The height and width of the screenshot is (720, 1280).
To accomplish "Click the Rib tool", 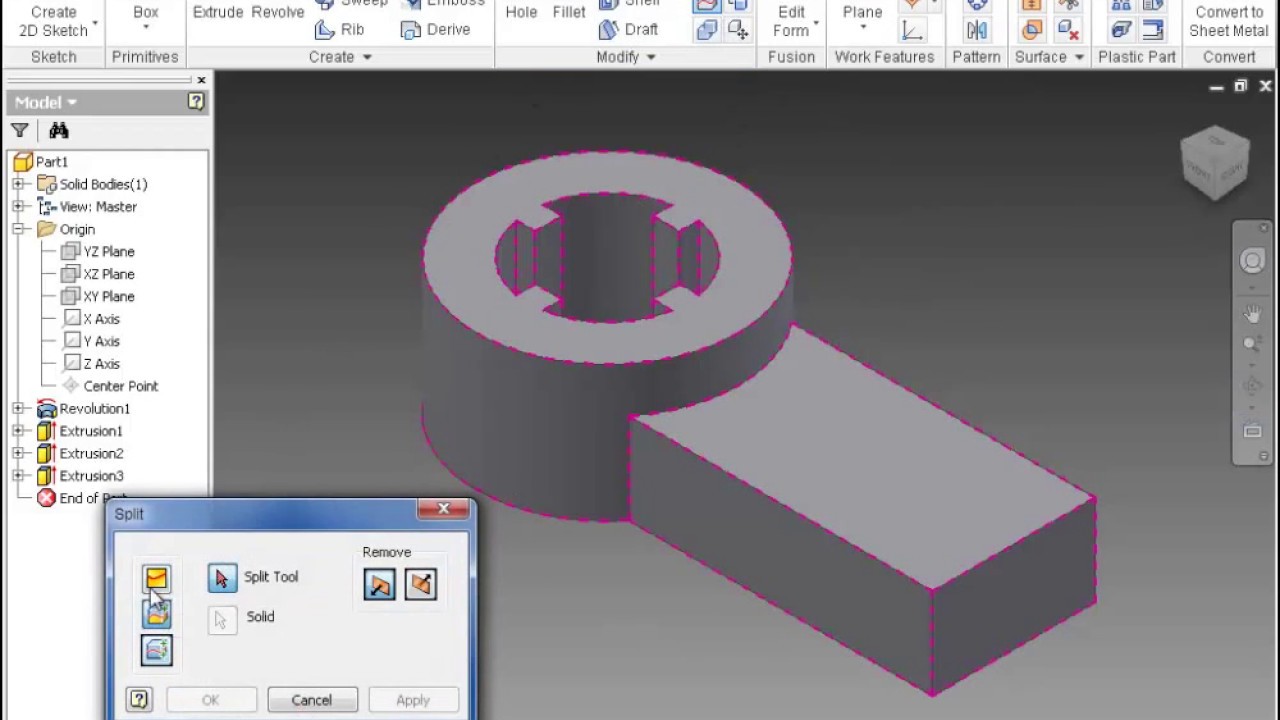I will pos(340,30).
